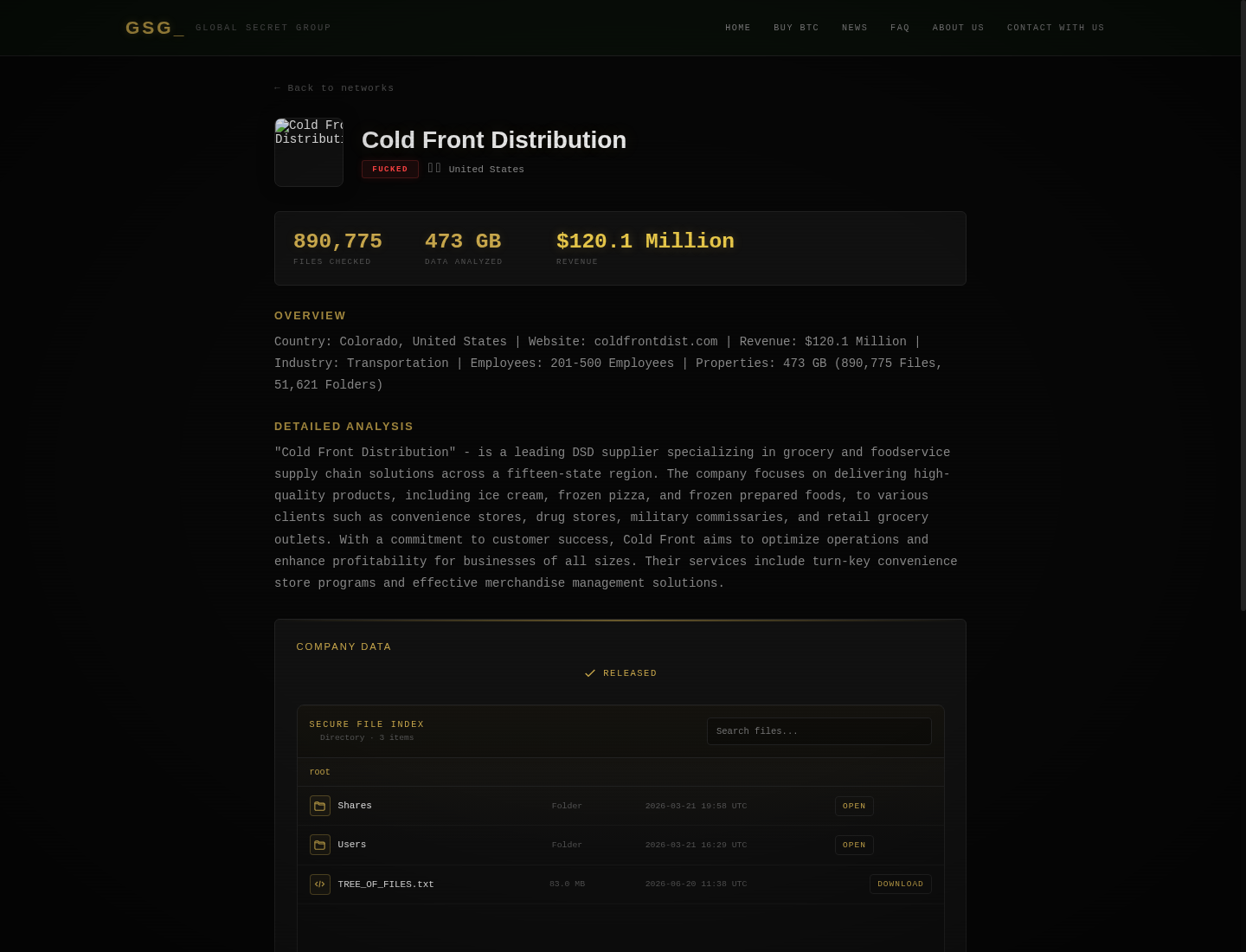
Task: Select the Shares folder name
Action: point(355,806)
